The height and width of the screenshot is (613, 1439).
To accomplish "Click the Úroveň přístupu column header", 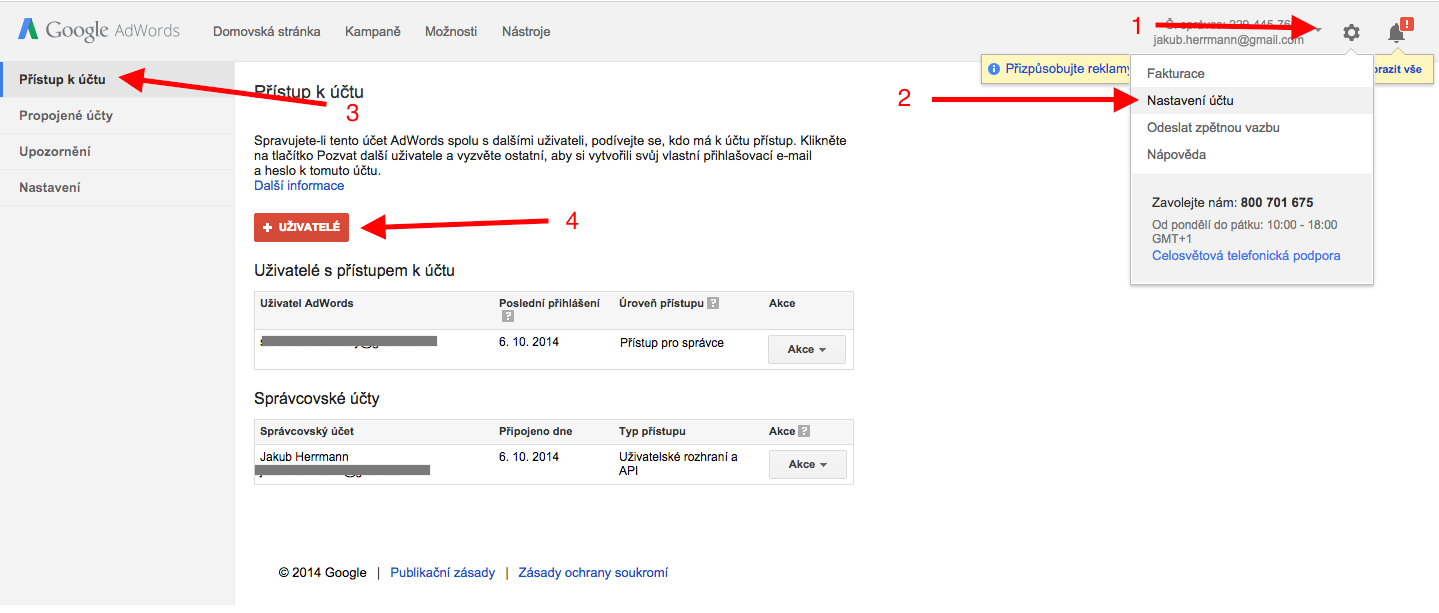I will click(661, 303).
